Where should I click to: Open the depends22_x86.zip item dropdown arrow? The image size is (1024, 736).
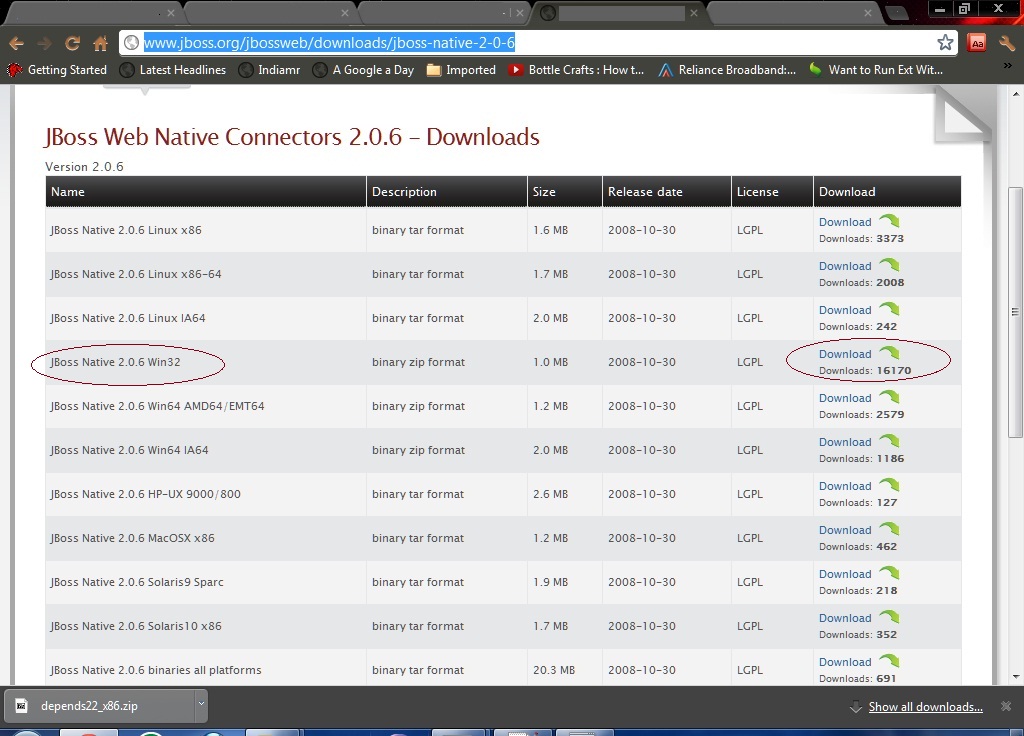(x=201, y=704)
